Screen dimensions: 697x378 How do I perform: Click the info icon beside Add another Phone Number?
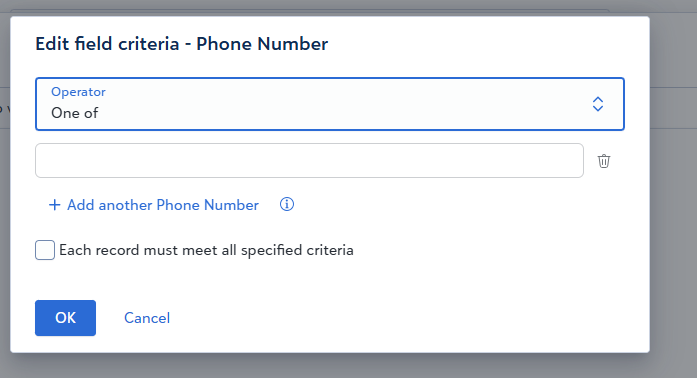click(x=287, y=205)
